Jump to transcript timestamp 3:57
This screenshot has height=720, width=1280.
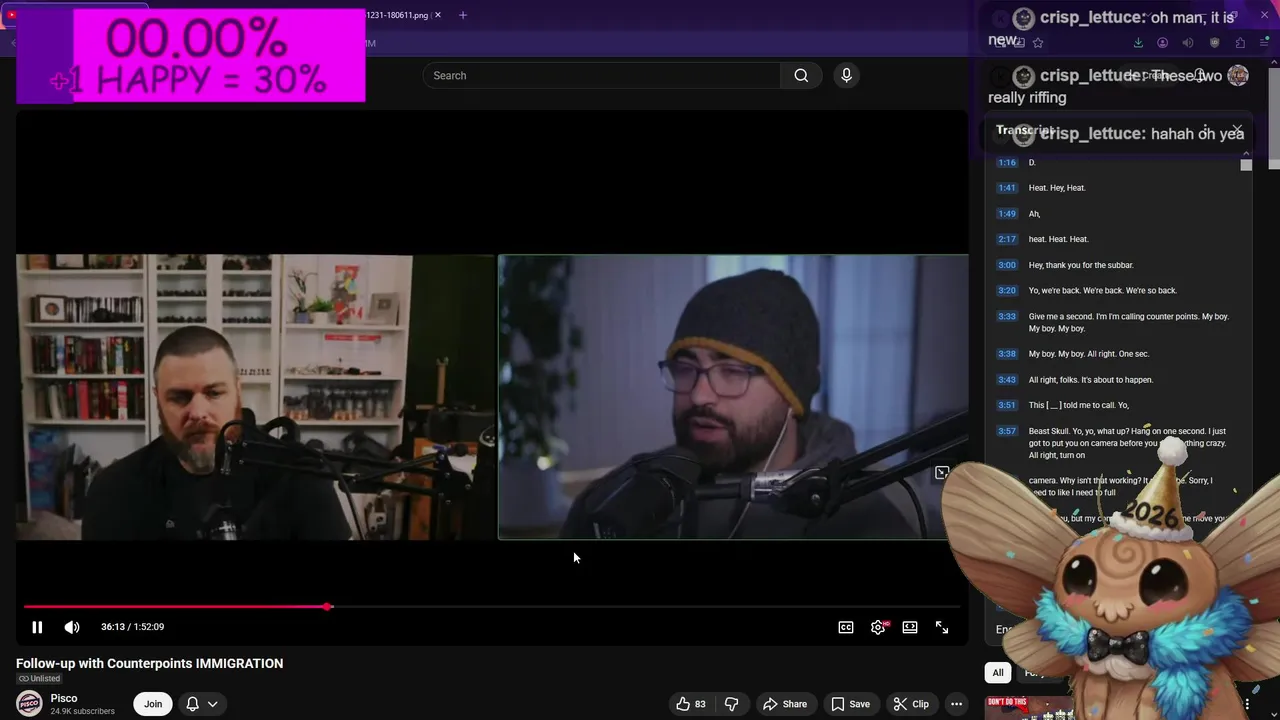[1007, 431]
